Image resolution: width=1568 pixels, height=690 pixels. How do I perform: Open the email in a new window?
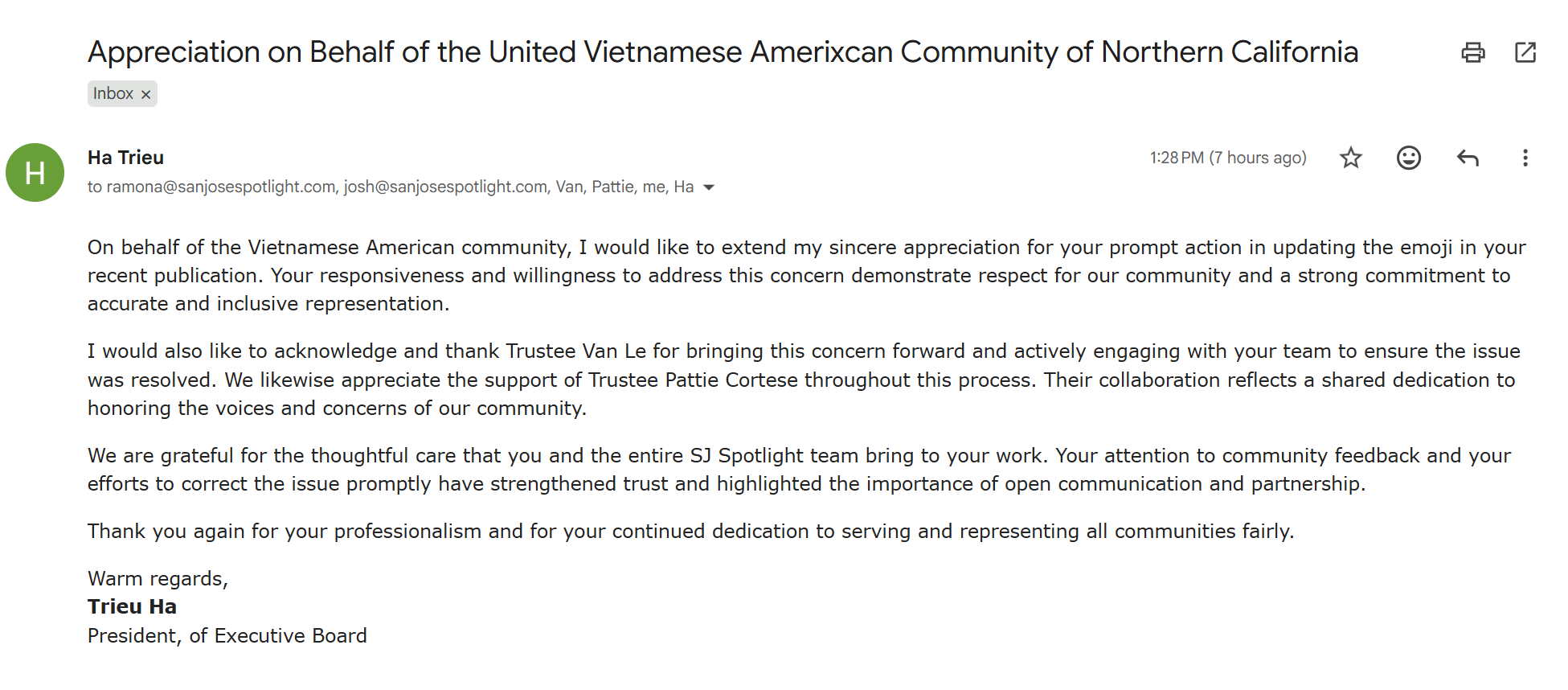(1525, 53)
